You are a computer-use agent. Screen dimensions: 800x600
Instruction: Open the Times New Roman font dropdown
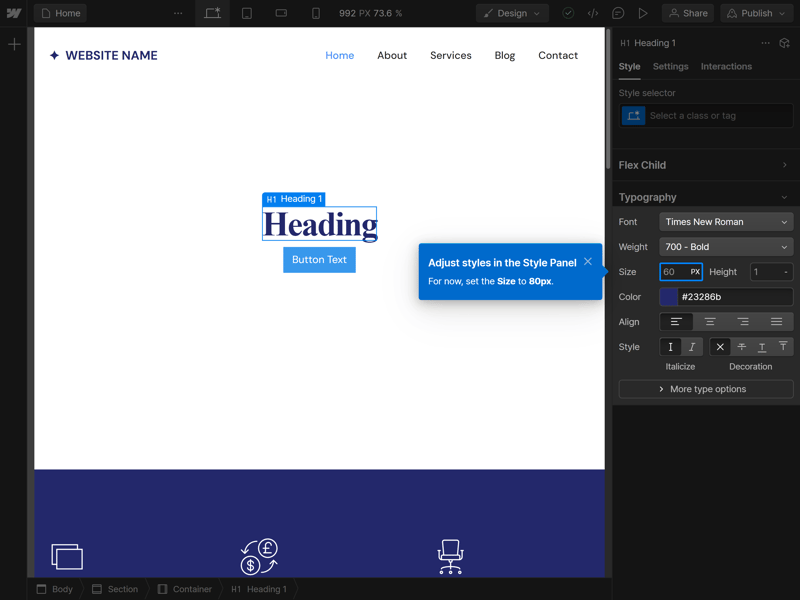(726, 222)
